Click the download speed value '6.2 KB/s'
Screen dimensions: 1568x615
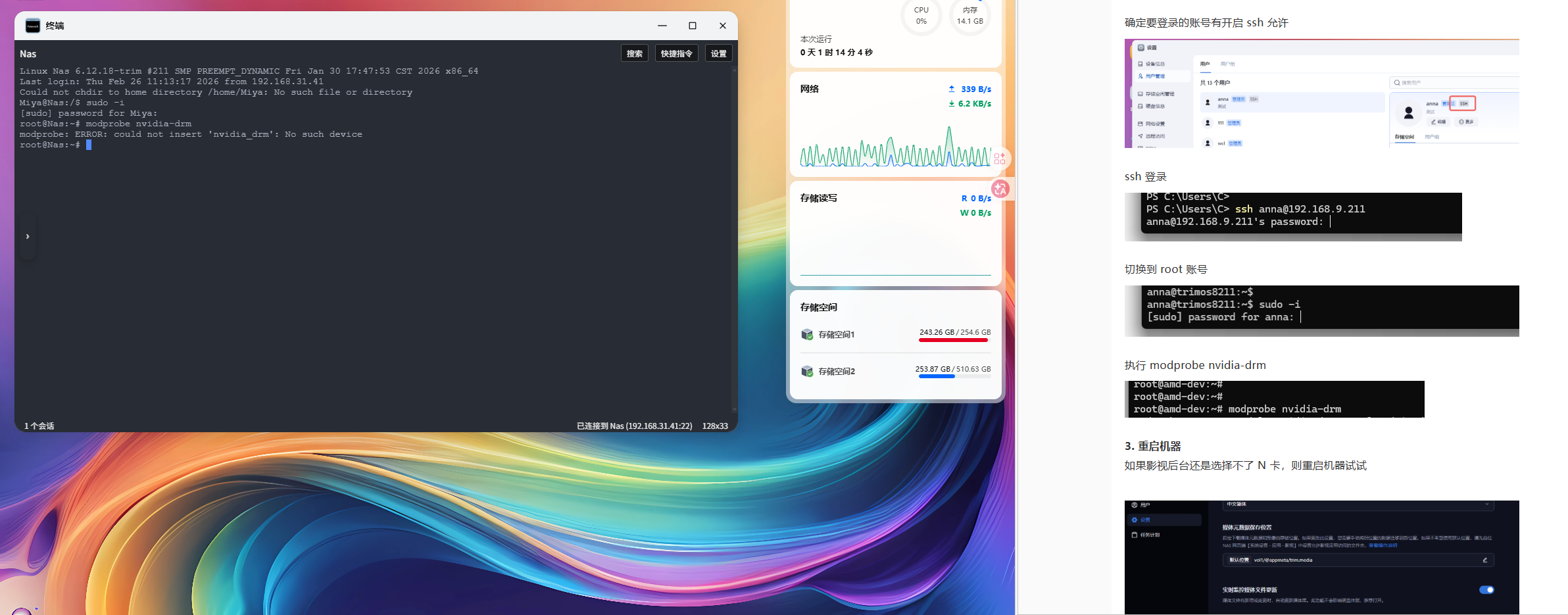[975, 103]
